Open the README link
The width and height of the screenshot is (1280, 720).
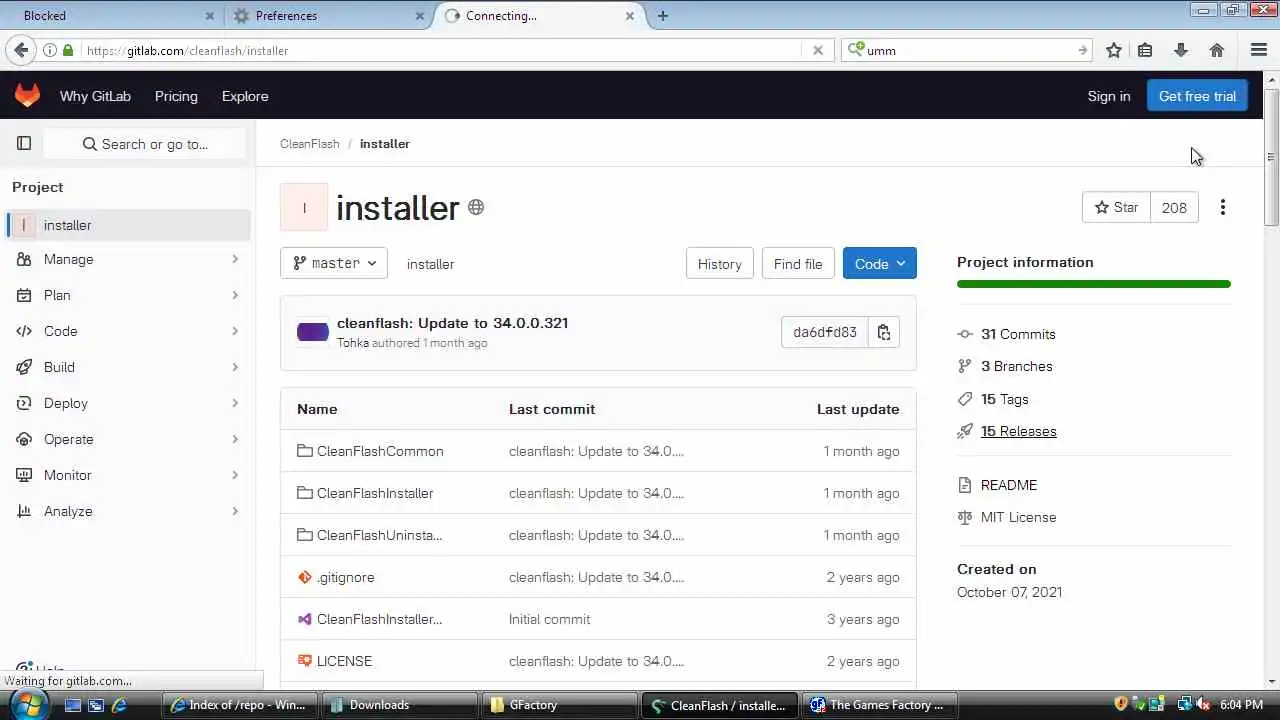pyautogui.click(x=1008, y=485)
